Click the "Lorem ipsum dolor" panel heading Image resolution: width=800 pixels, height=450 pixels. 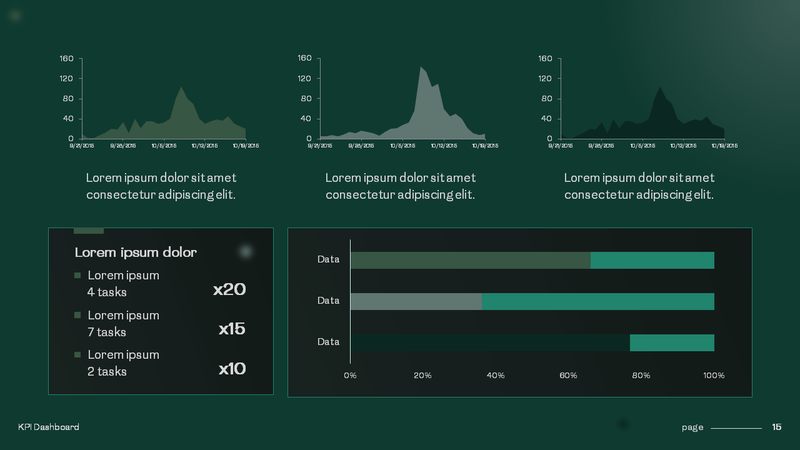[136, 252]
